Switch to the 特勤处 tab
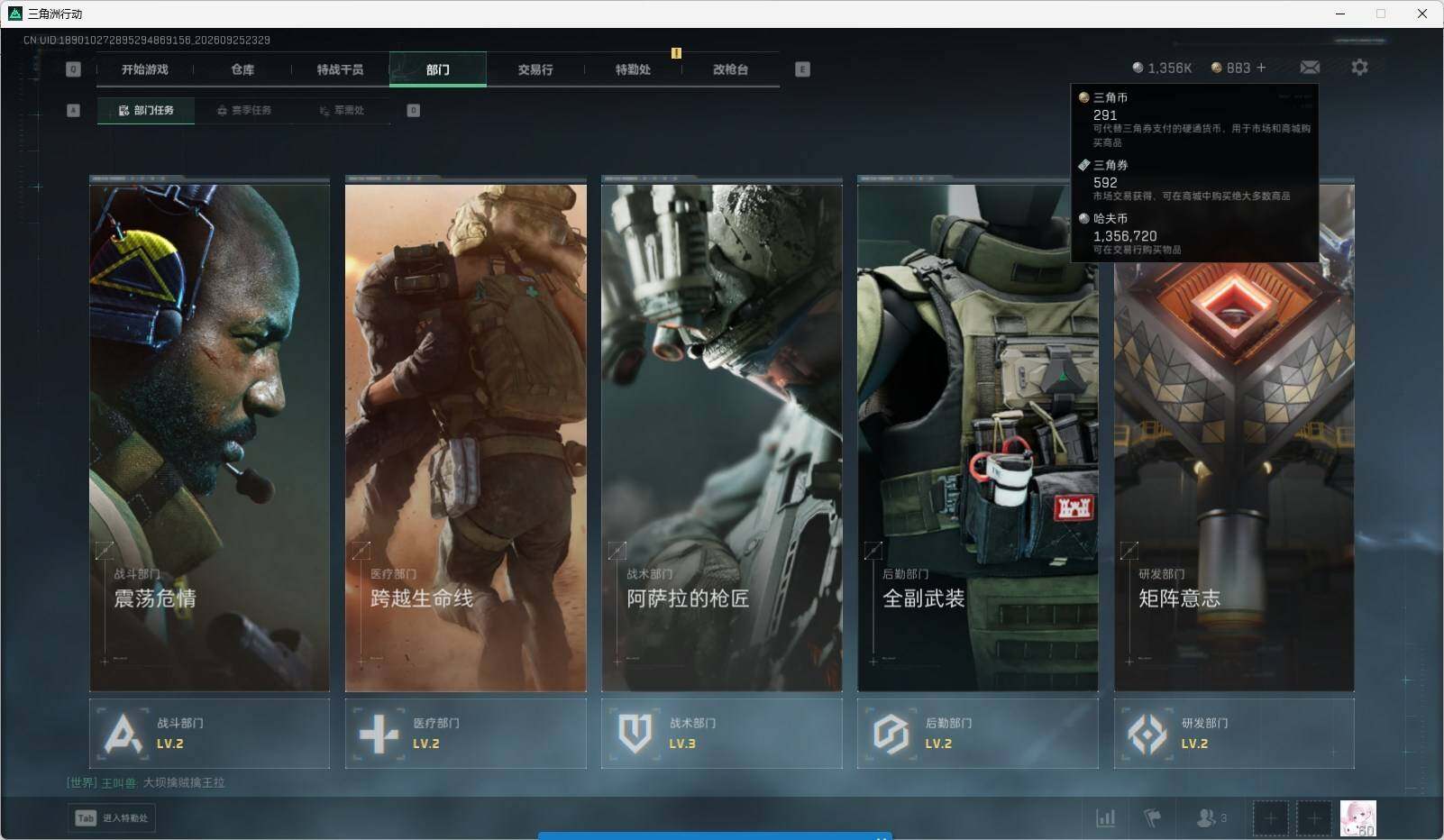 633,69
